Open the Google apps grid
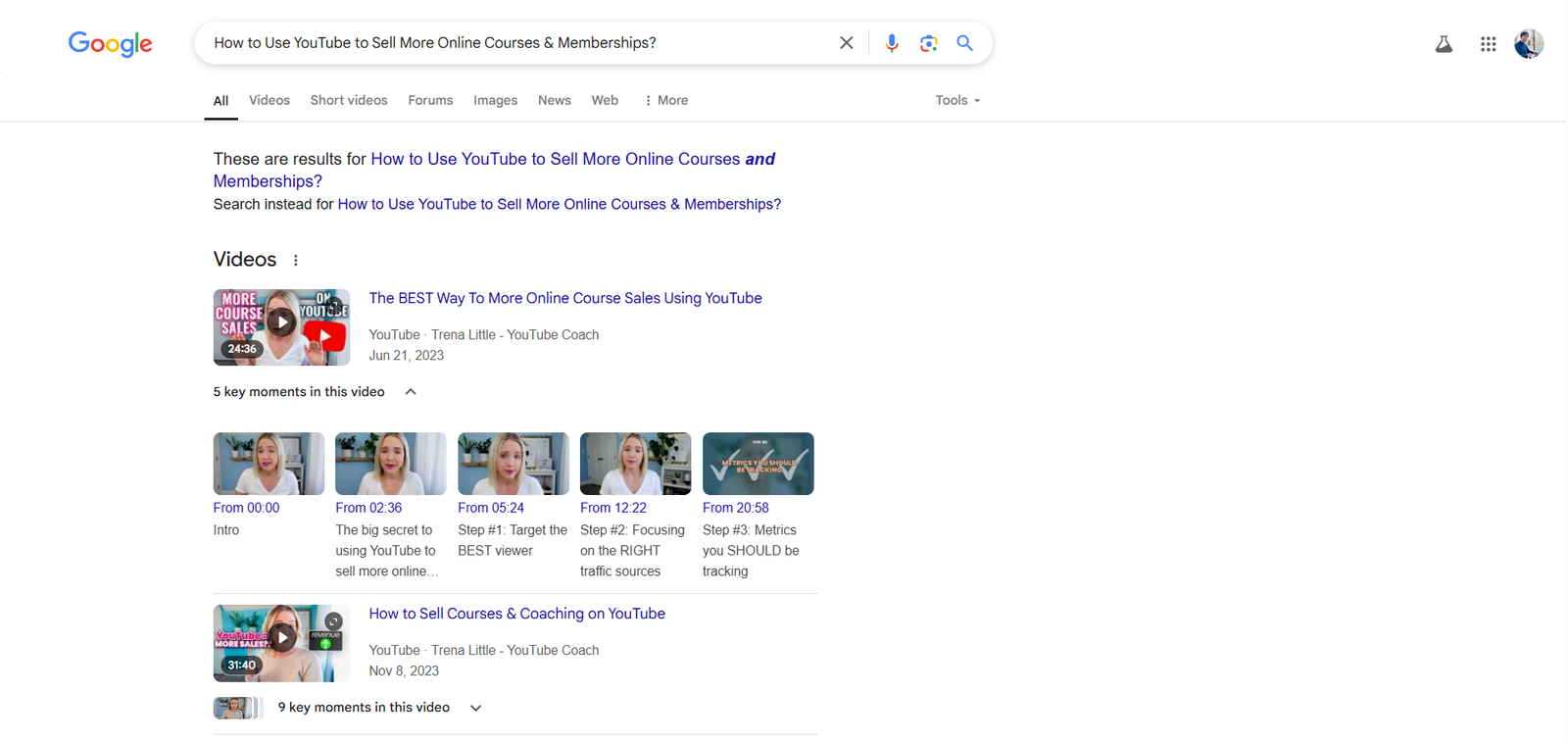The width and height of the screenshot is (1568, 743). [x=1488, y=44]
